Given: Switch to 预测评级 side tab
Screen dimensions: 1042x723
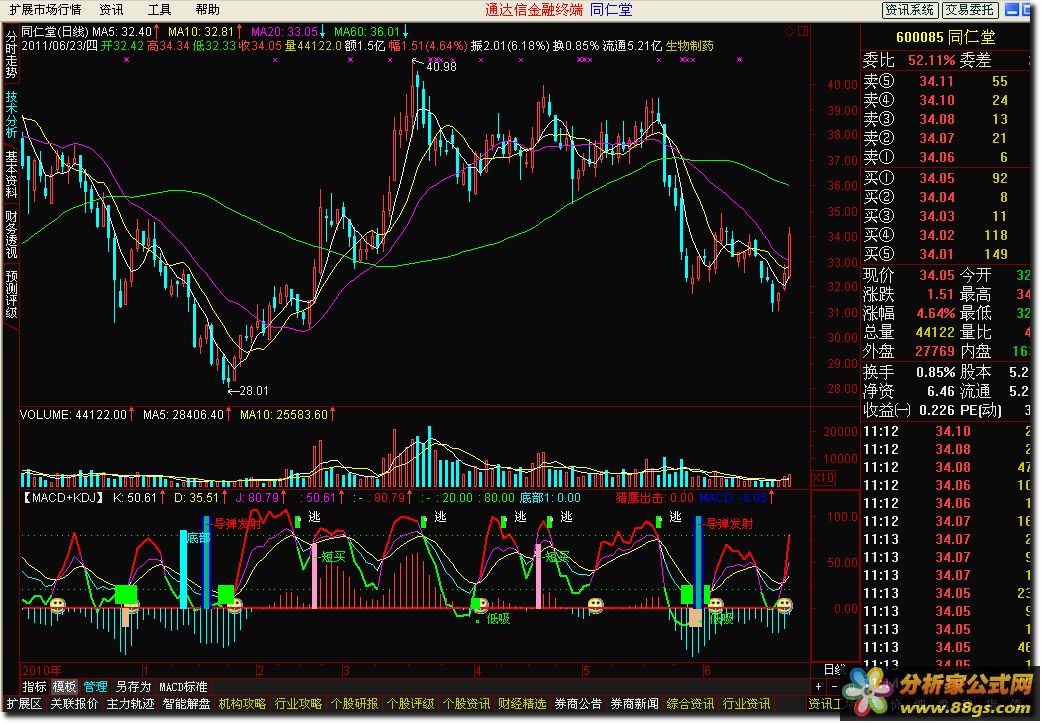Looking at the screenshot, I should (x=11, y=294).
